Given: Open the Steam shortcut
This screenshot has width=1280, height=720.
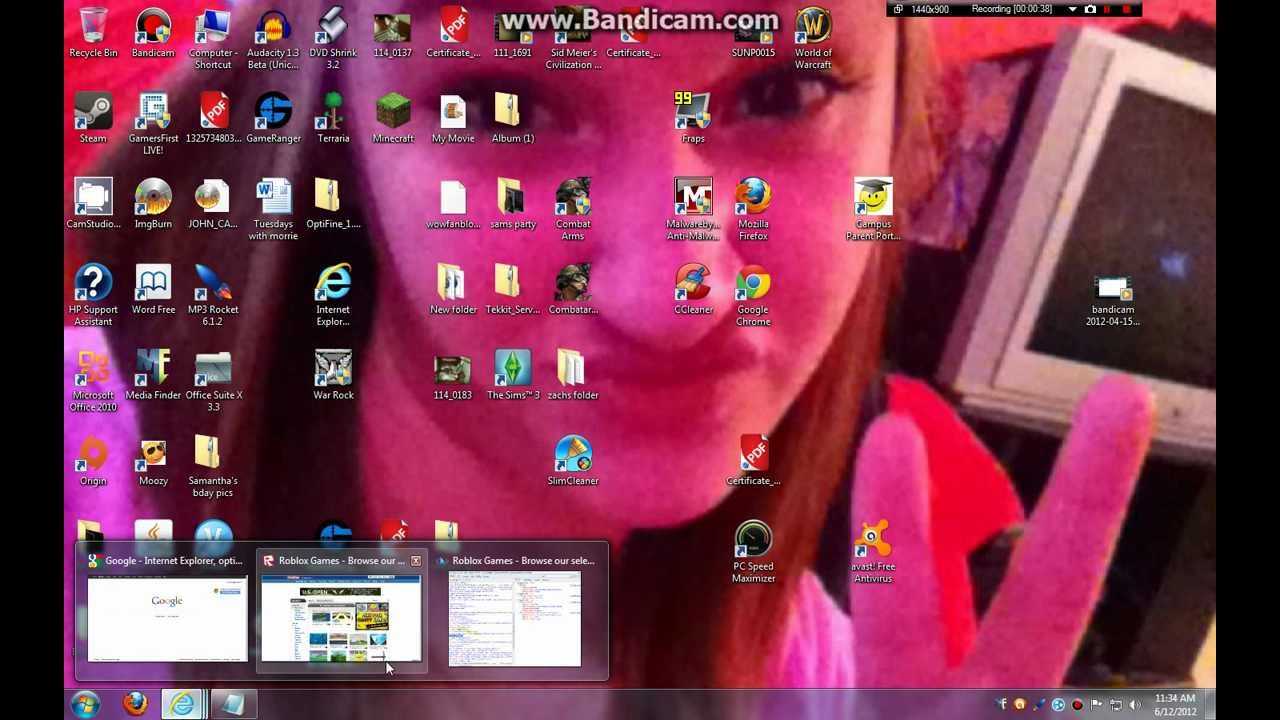Looking at the screenshot, I should (x=93, y=118).
